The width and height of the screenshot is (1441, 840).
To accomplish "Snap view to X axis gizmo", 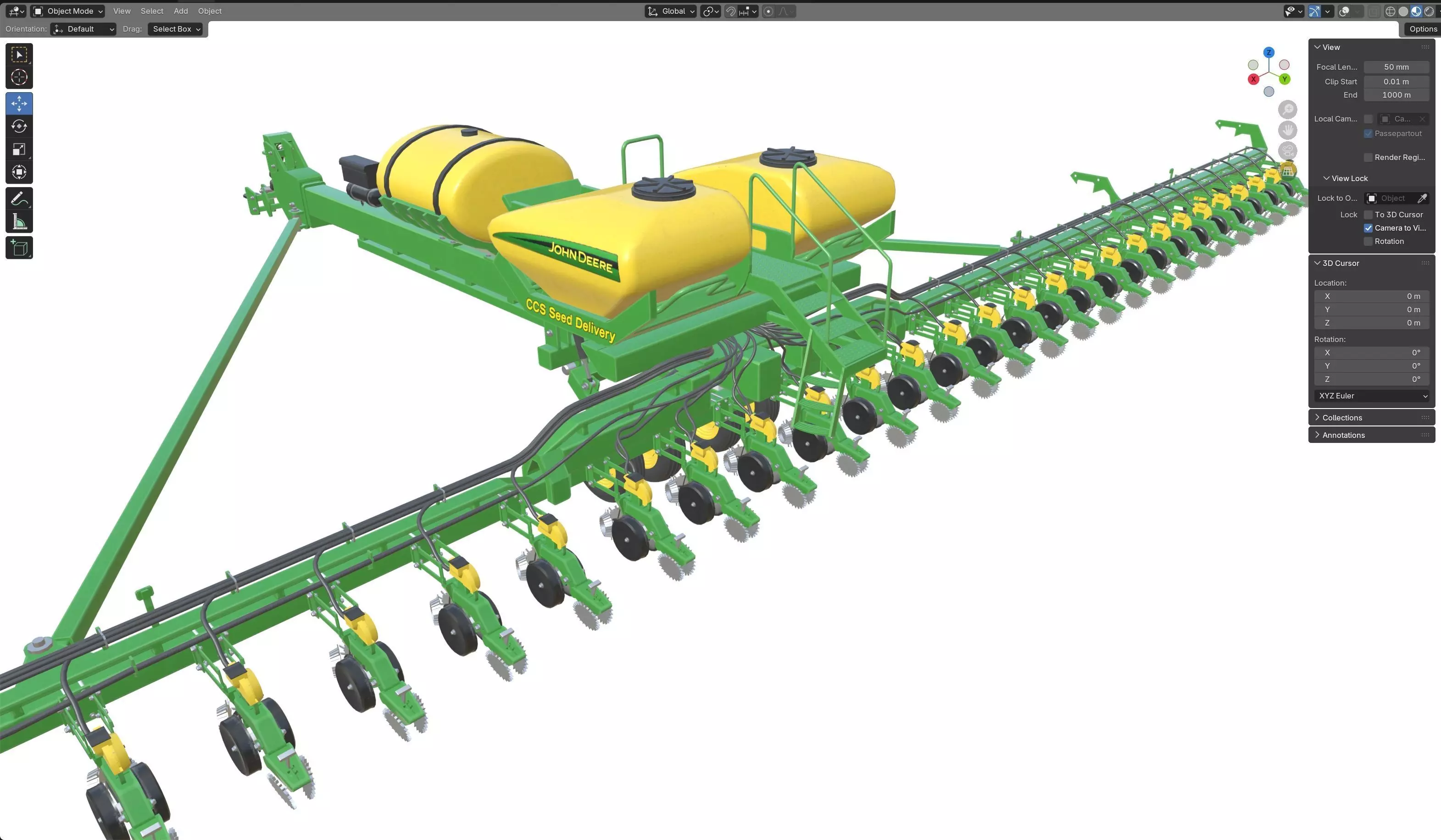I will [1253, 79].
